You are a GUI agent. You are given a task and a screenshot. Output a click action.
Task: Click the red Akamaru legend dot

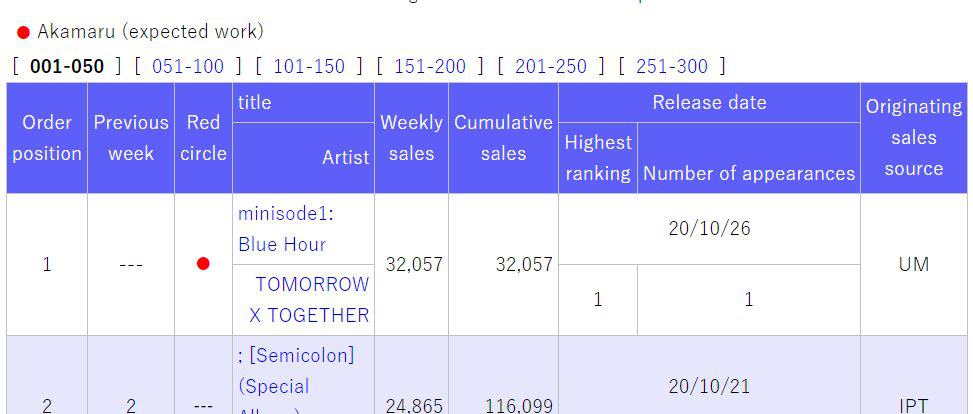click(x=24, y=32)
